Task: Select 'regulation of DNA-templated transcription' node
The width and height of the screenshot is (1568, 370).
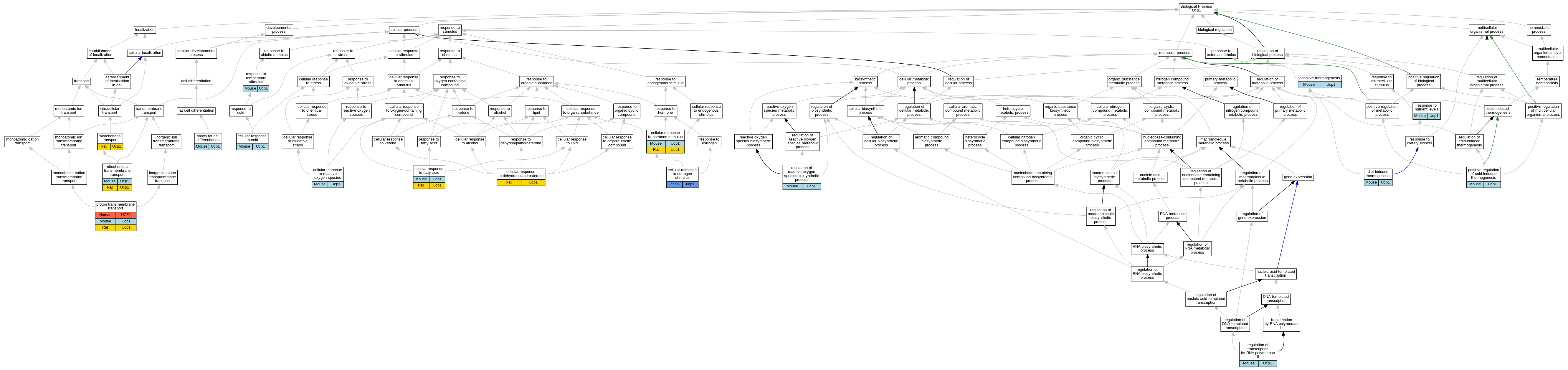Action: click(x=1235, y=324)
